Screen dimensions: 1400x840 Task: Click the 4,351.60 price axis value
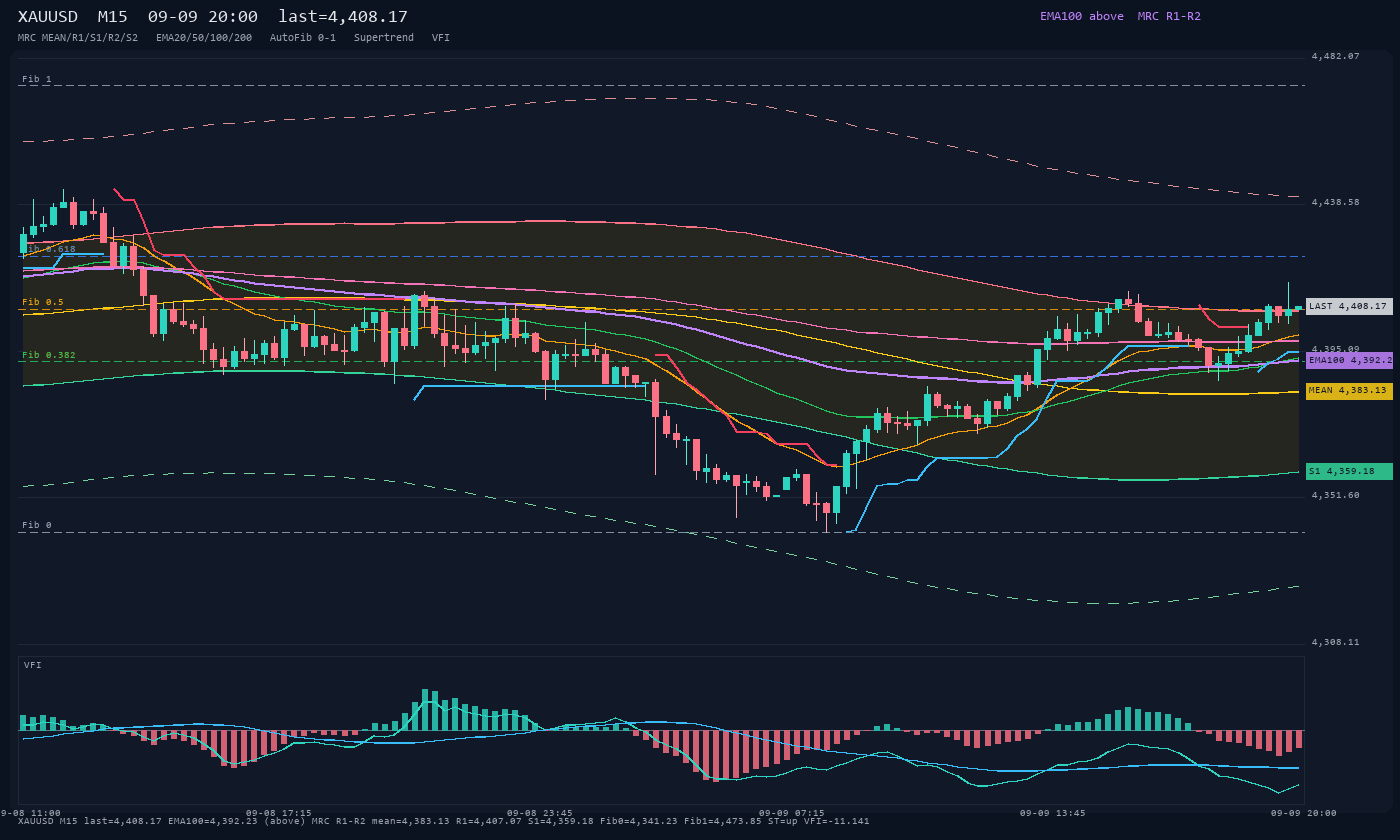(1336, 495)
